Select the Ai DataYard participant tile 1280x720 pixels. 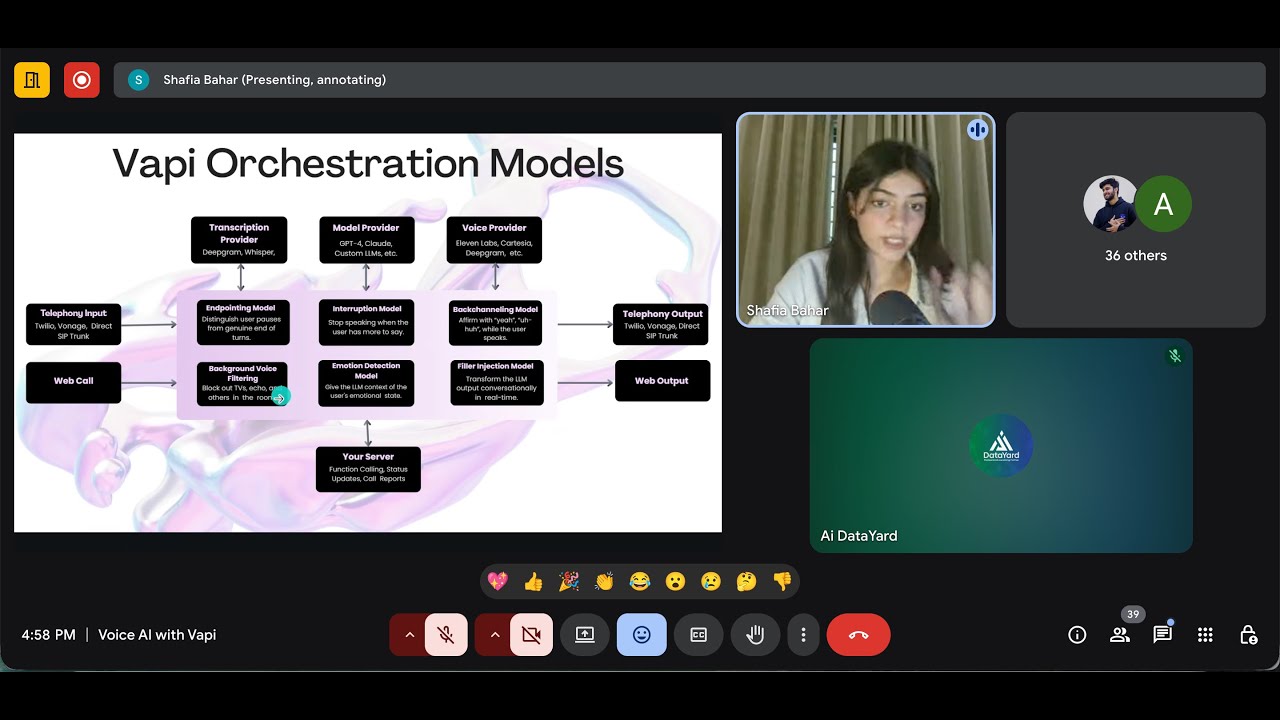click(1001, 445)
